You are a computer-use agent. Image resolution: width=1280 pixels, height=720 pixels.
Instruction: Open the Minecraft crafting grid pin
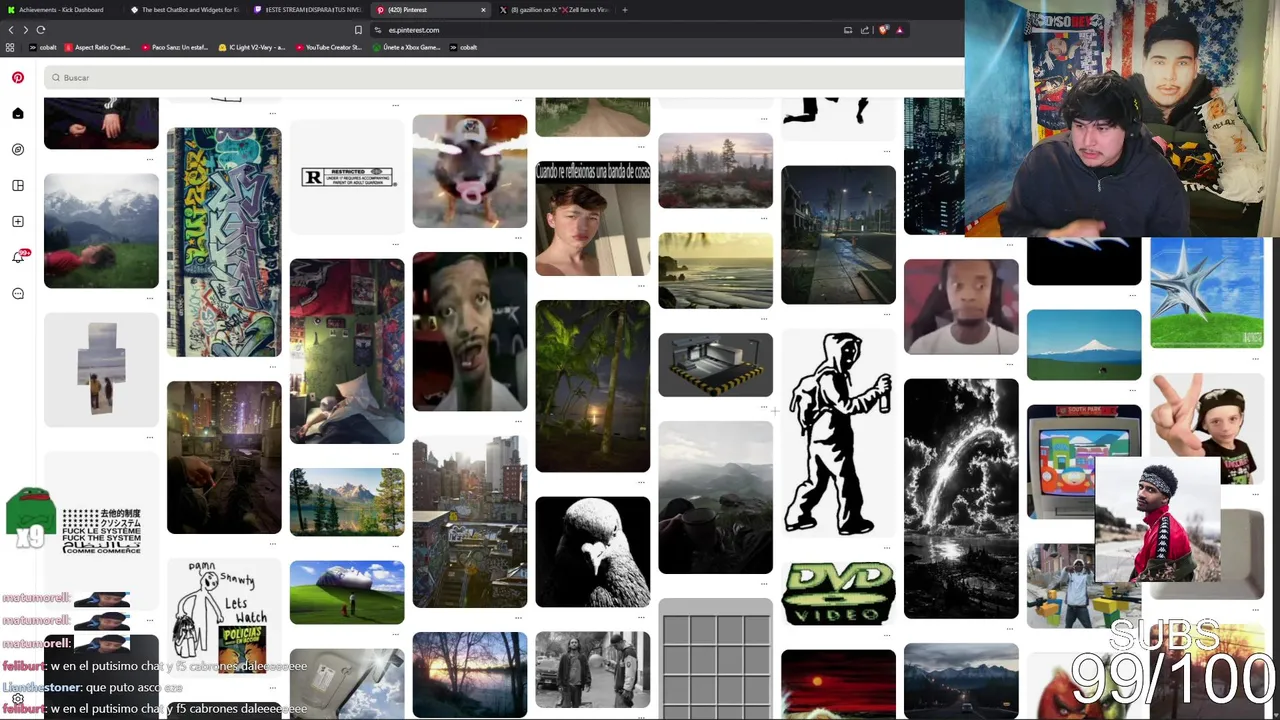pyautogui.click(x=715, y=658)
